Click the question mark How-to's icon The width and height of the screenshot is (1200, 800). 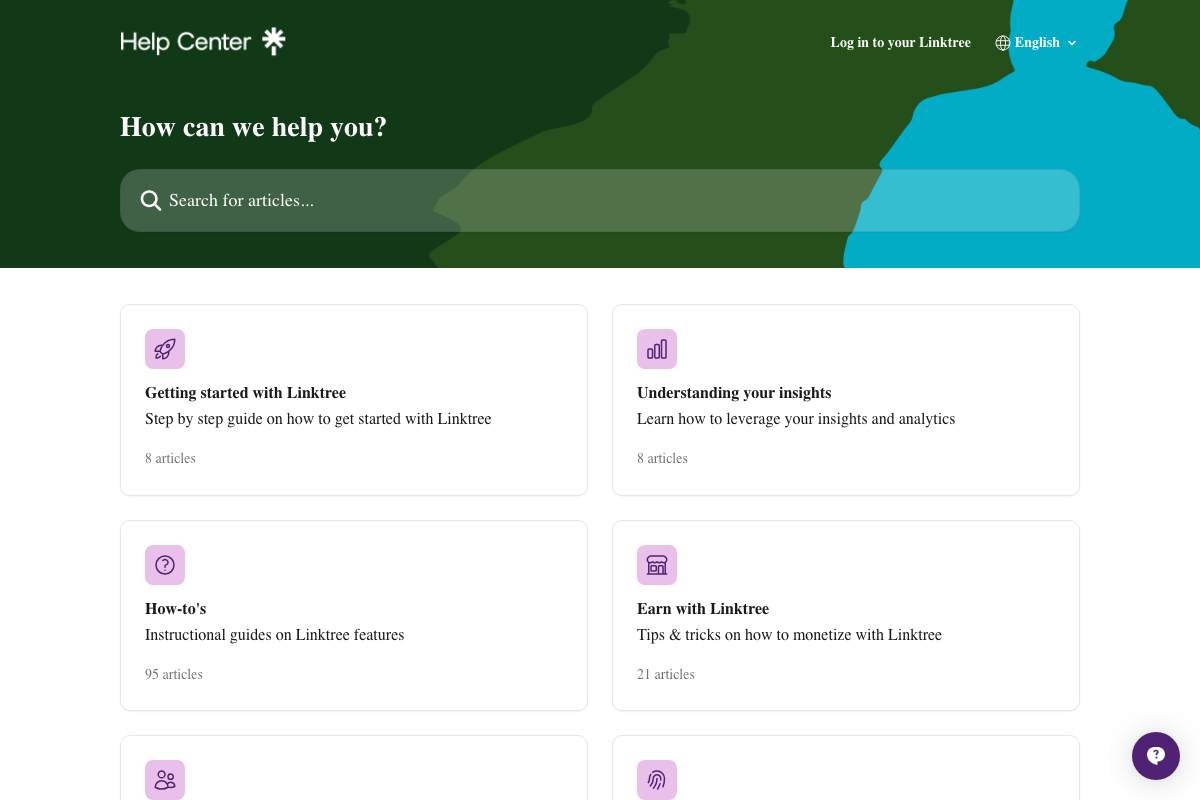(x=165, y=565)
